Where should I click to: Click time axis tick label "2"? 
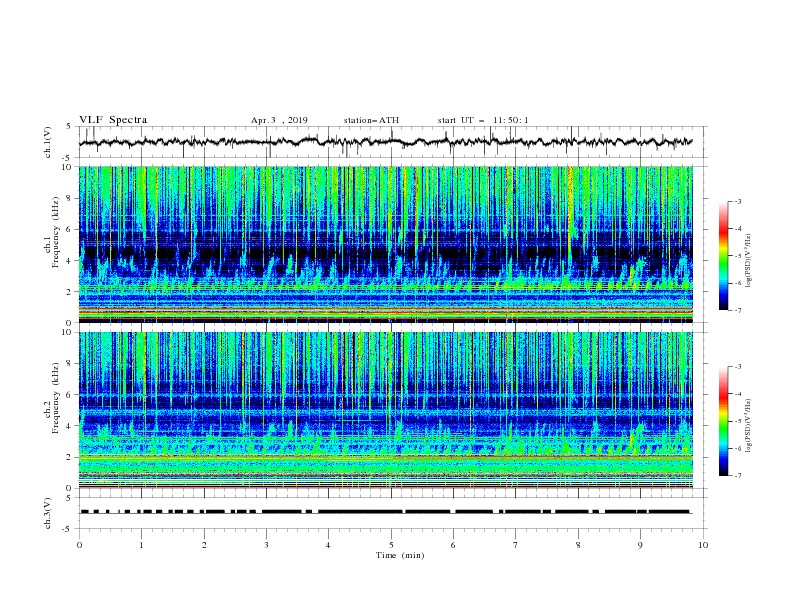click(204, 545)
